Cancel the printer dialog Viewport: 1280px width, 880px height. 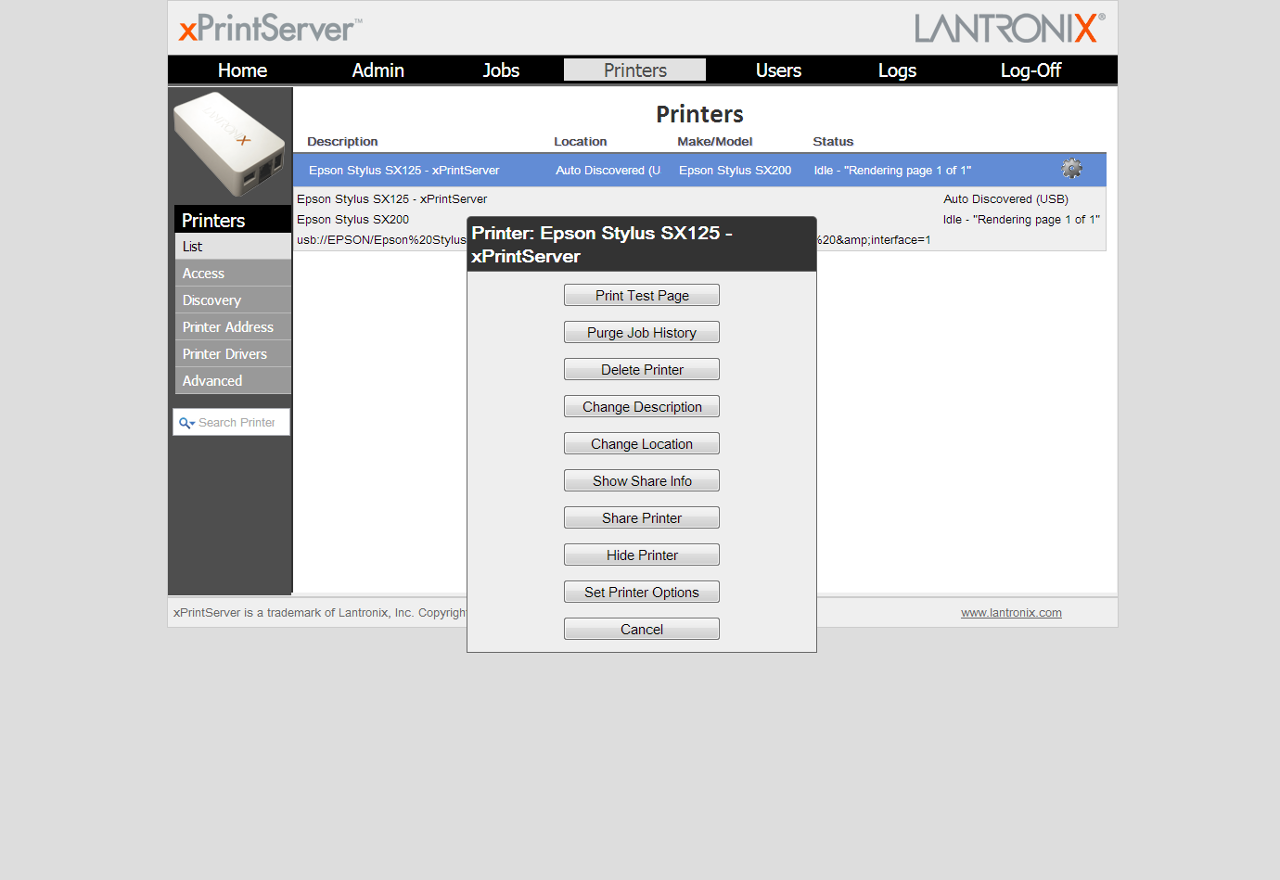(x=642, y=628)
